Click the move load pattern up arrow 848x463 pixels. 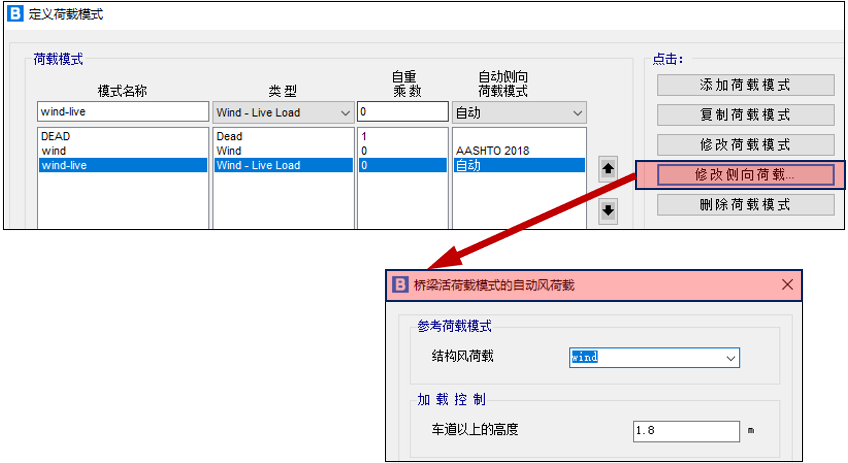click(x=608, y=170)
